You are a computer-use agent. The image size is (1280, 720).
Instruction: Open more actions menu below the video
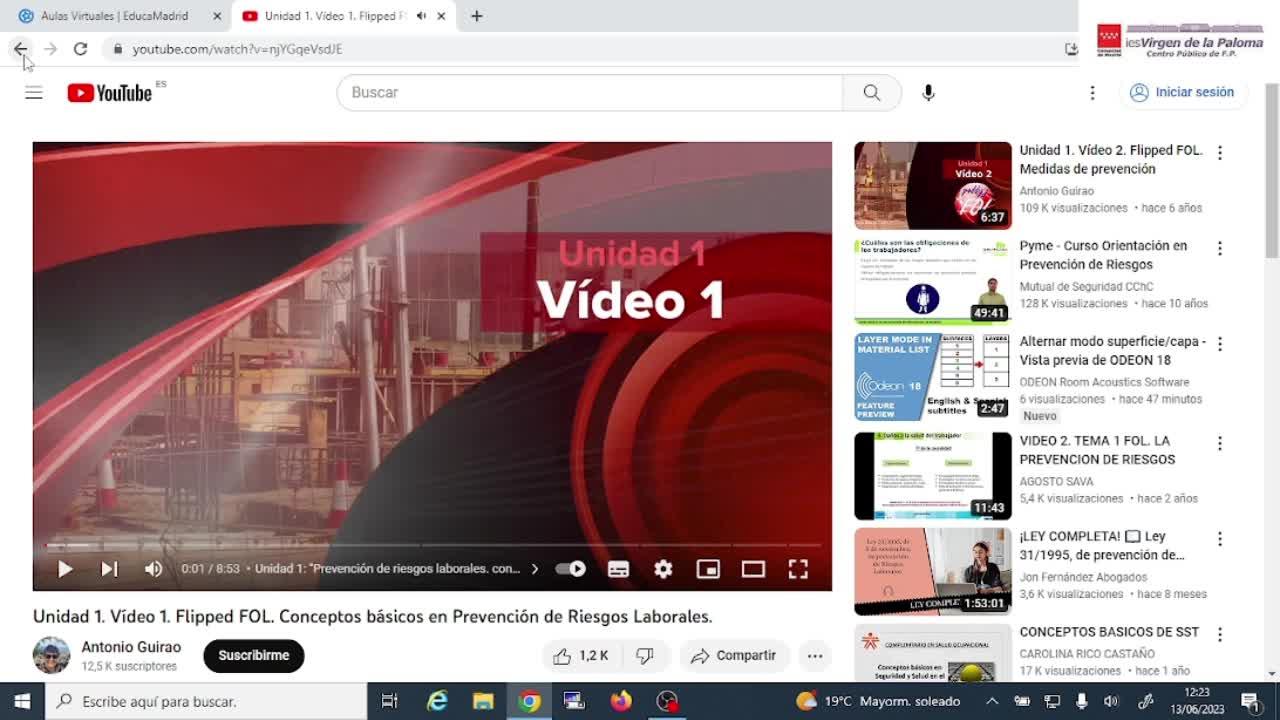point(815,656)
